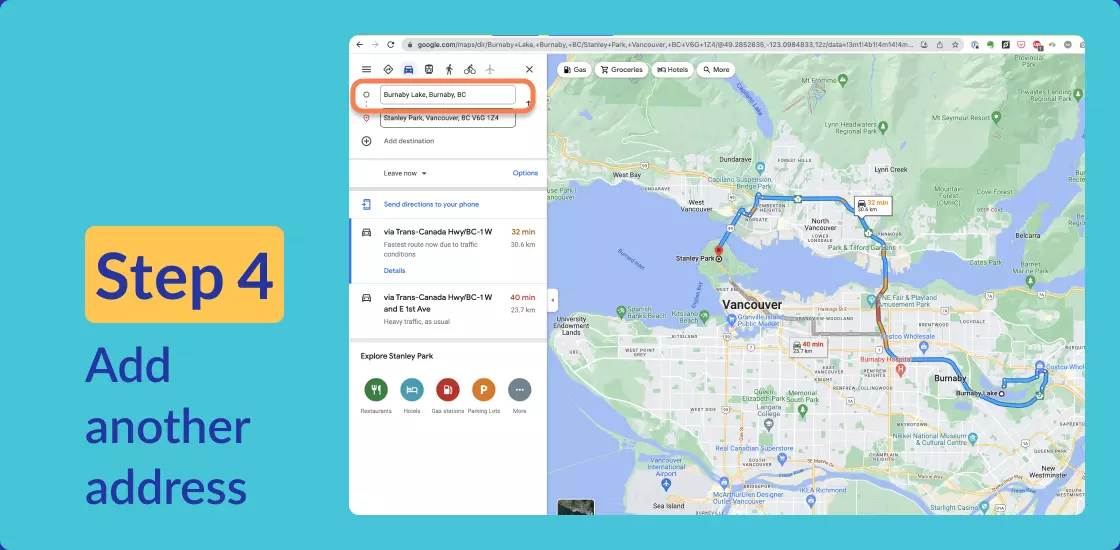Click the red Stanley Park destination pin

point(719,252)
